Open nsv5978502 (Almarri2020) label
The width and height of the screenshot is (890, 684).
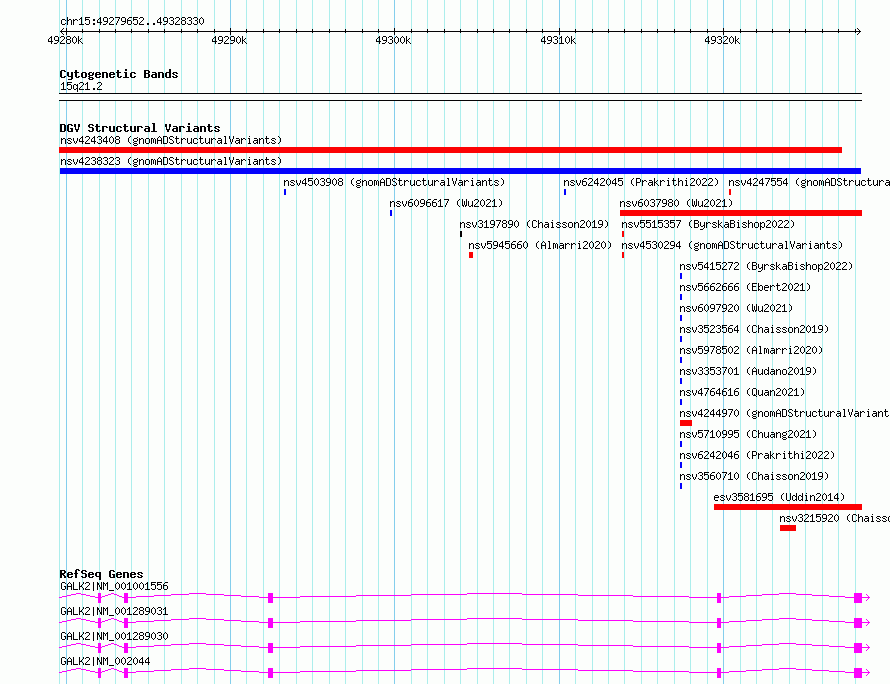(751, 350)
